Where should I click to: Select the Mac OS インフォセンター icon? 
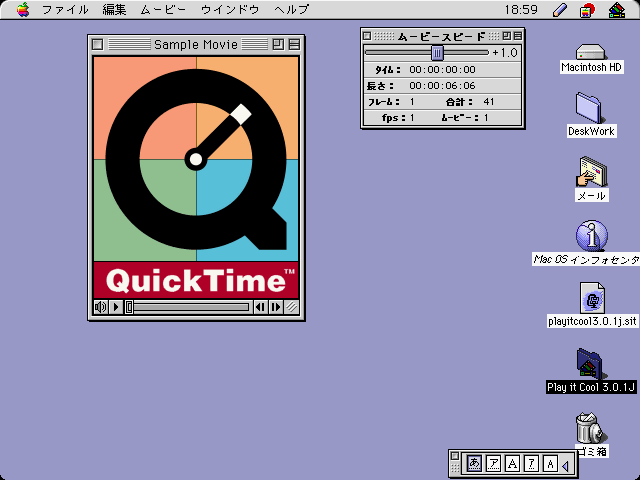[592, 236]
